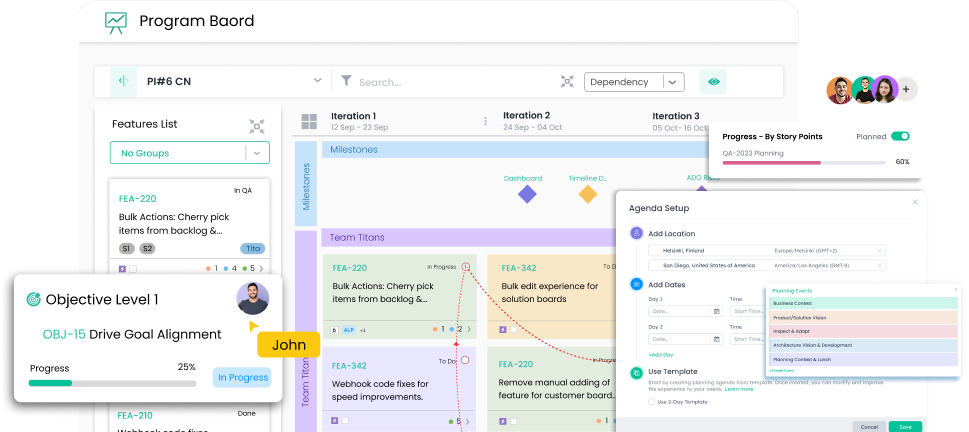The height and width of the screenshot is (432, 969).
Task: Click the woman's avatar with purple background
Action: coord(884,90)
